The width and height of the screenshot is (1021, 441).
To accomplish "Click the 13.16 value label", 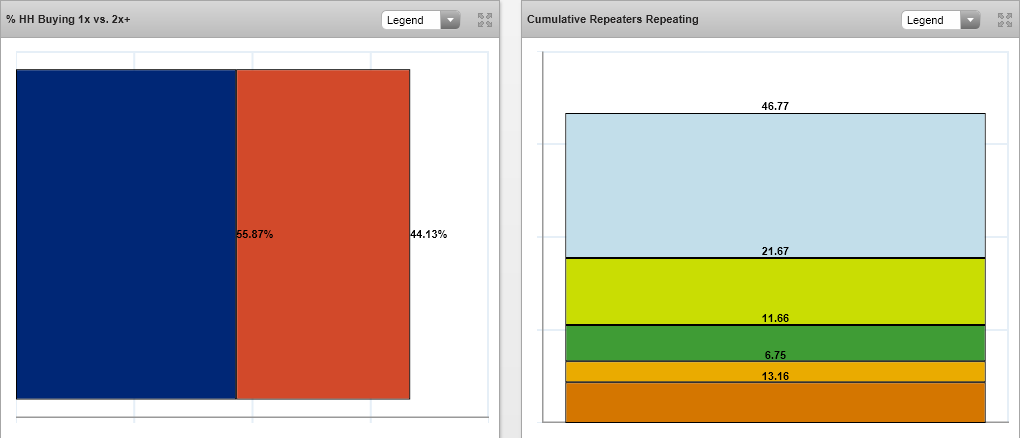I will tap(775, 376).
